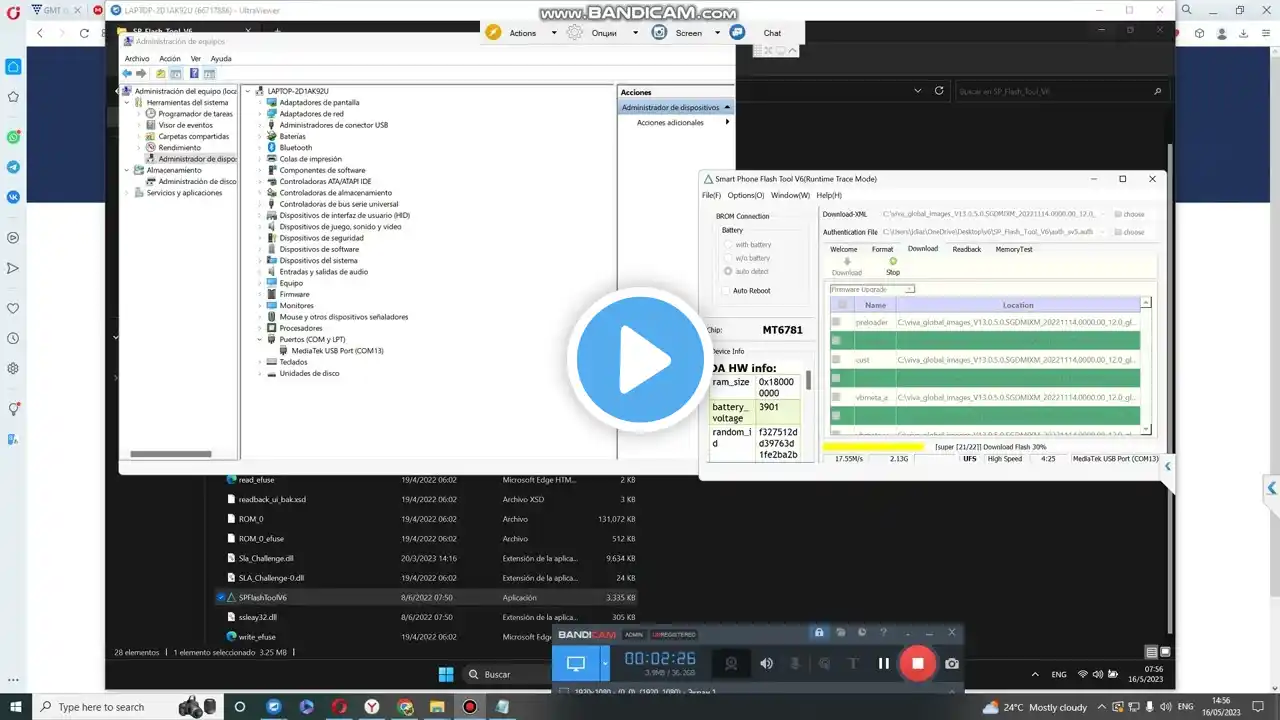Viewport: 1280px width, 720px height.
Task: Toggle the vbmeta_a partition checkbox
Action: [836, 397]
